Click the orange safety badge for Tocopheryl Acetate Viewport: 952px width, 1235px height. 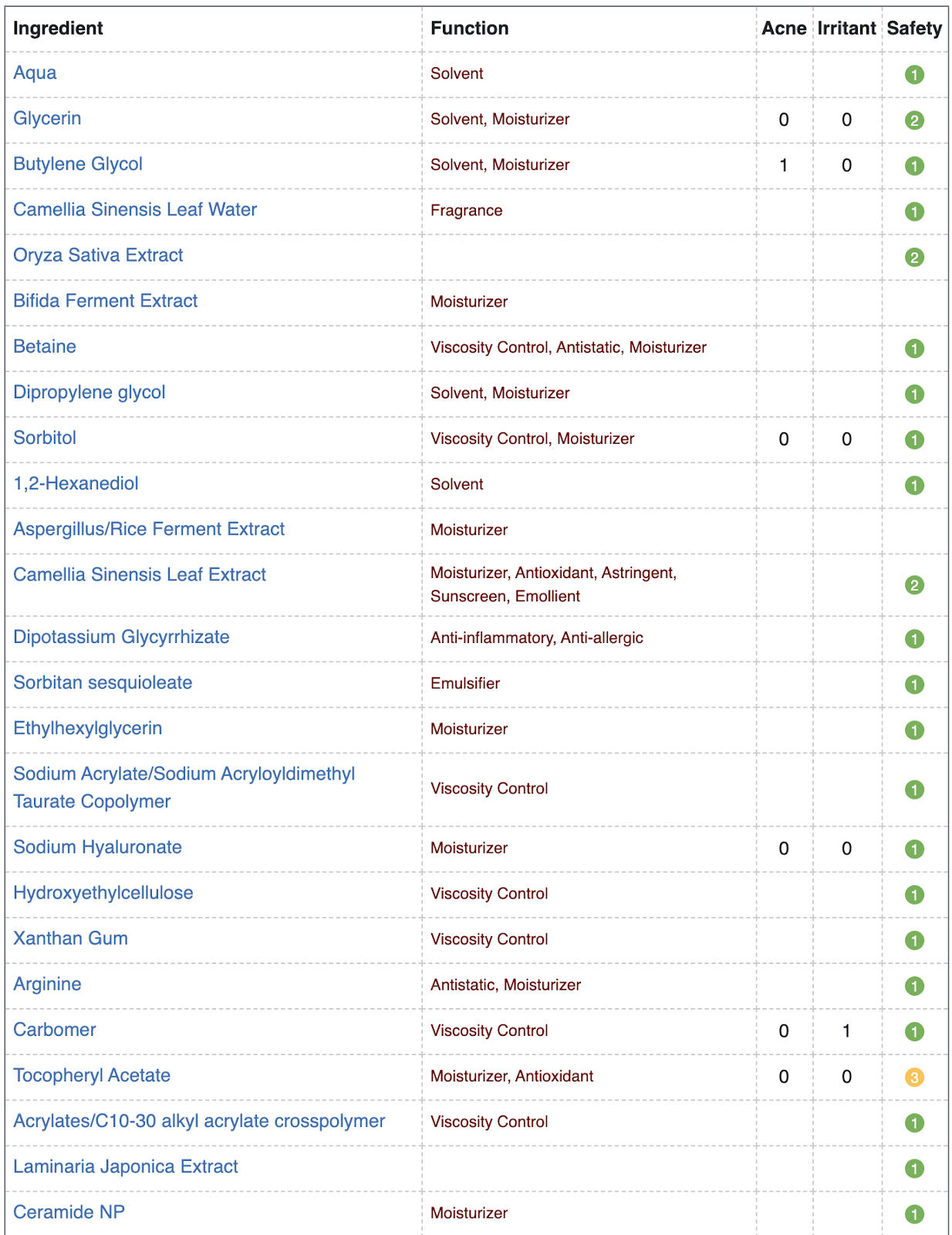coord(914,1077)
